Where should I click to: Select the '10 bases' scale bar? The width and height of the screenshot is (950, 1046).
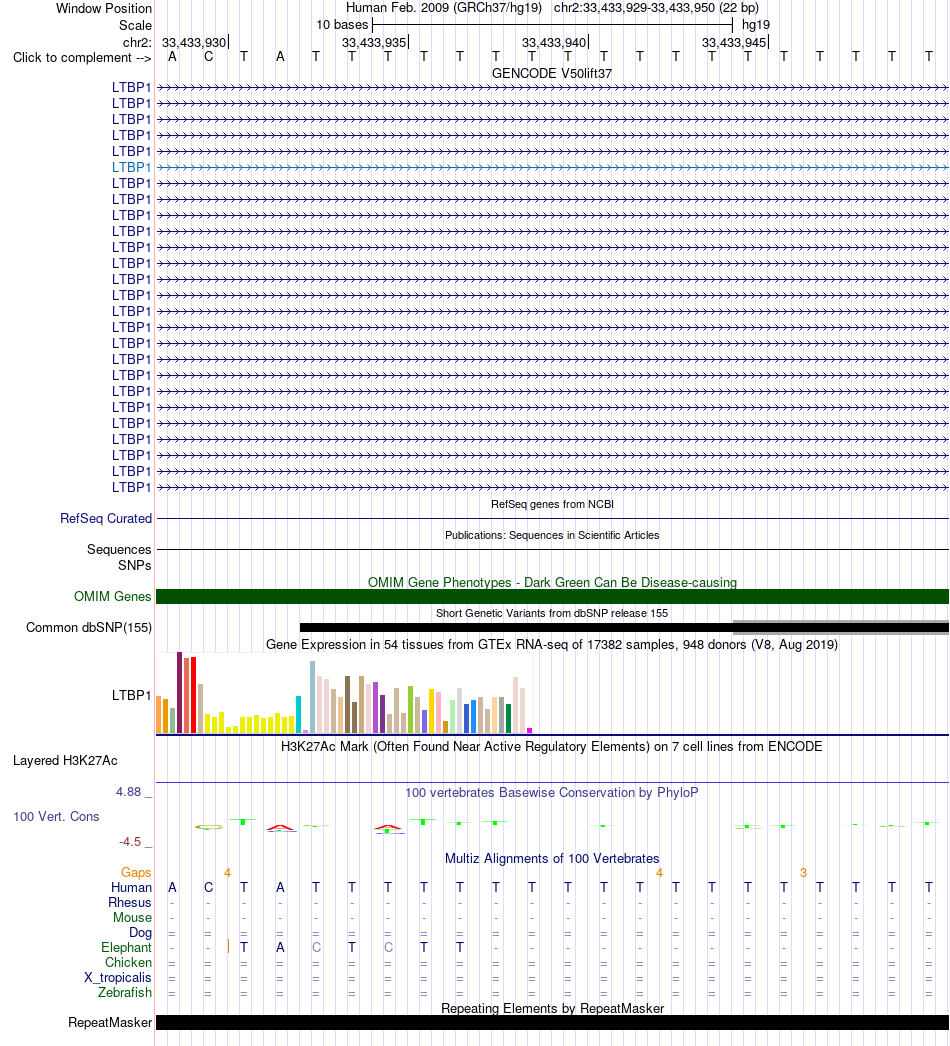(552, 25)
